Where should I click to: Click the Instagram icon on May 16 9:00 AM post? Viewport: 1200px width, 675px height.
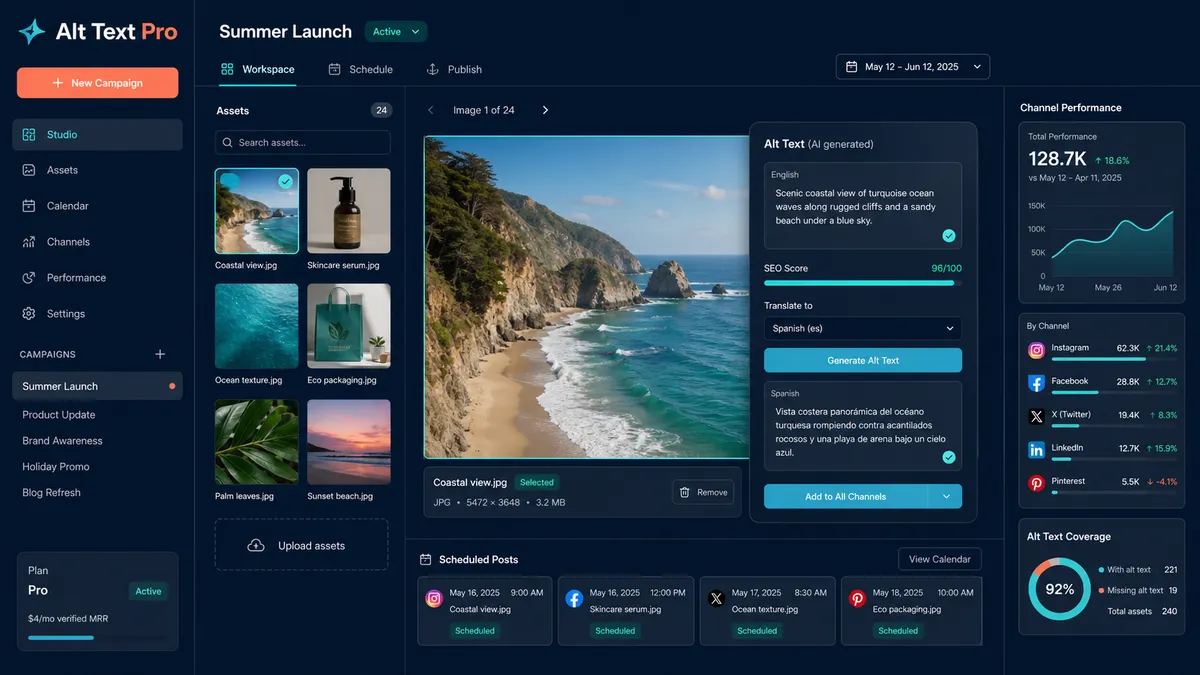coord(434,599)
